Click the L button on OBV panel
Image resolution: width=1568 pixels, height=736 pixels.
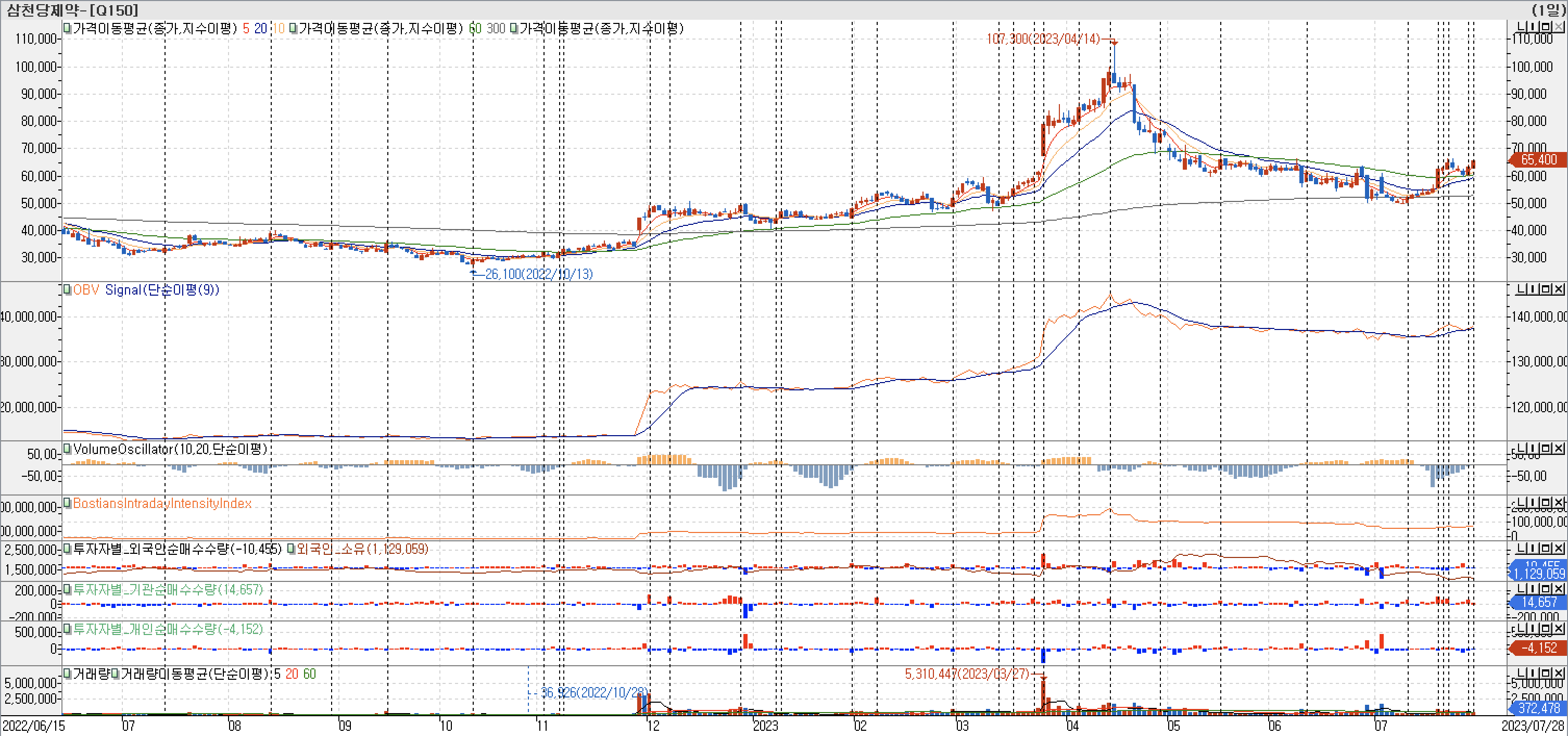1521,289
